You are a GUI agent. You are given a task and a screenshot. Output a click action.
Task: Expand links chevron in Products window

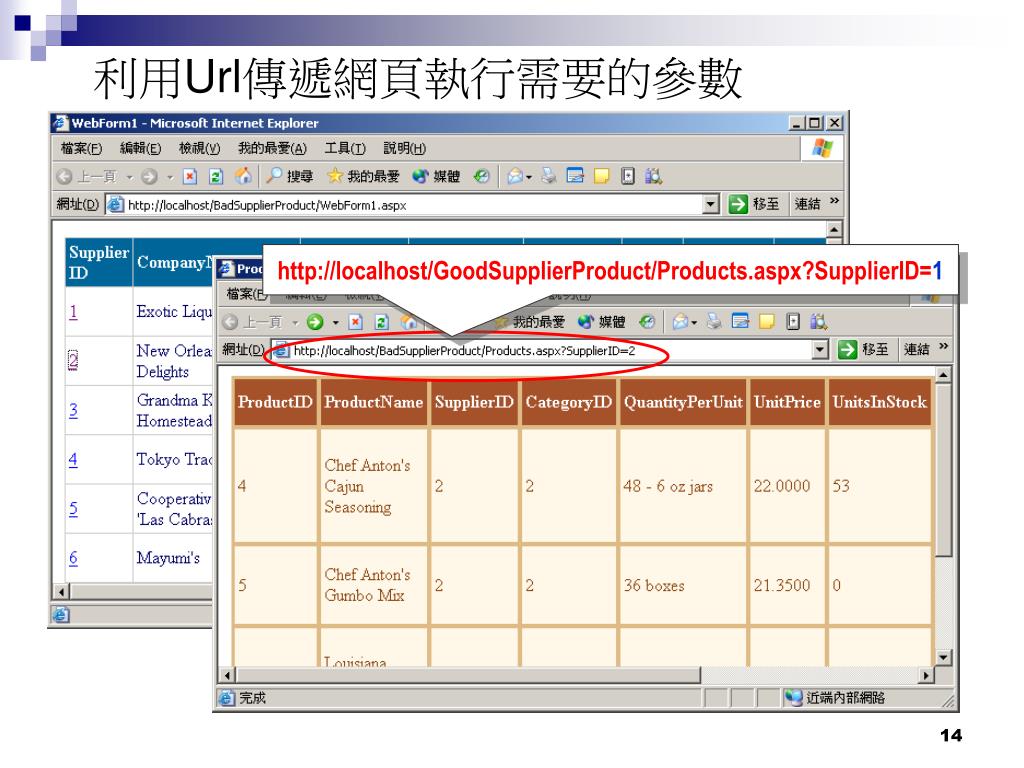[x=943, y=347]
